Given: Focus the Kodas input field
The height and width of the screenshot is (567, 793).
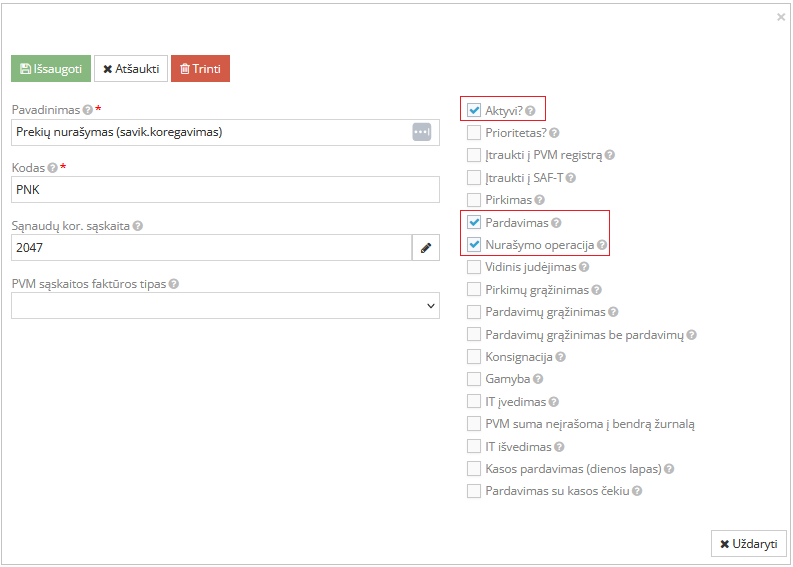Looking at the screenshot, I should (225, 190).
